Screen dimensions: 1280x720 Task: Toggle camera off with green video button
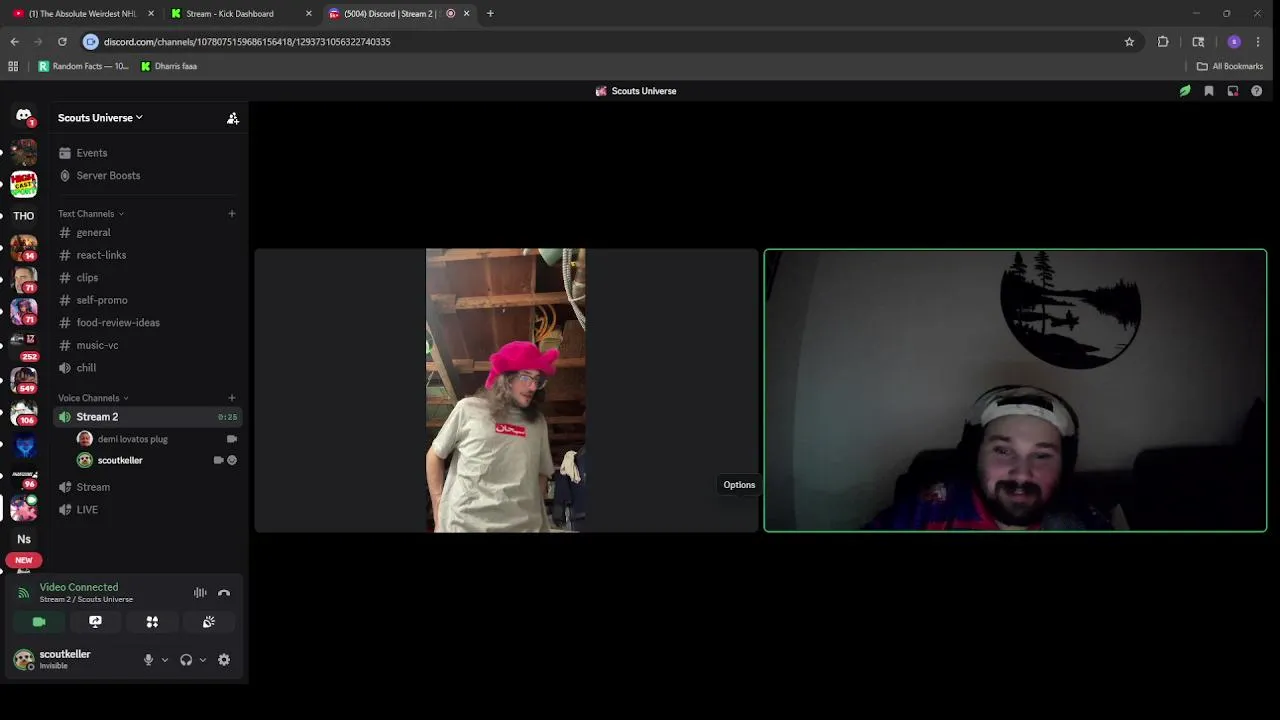point(39,622)
